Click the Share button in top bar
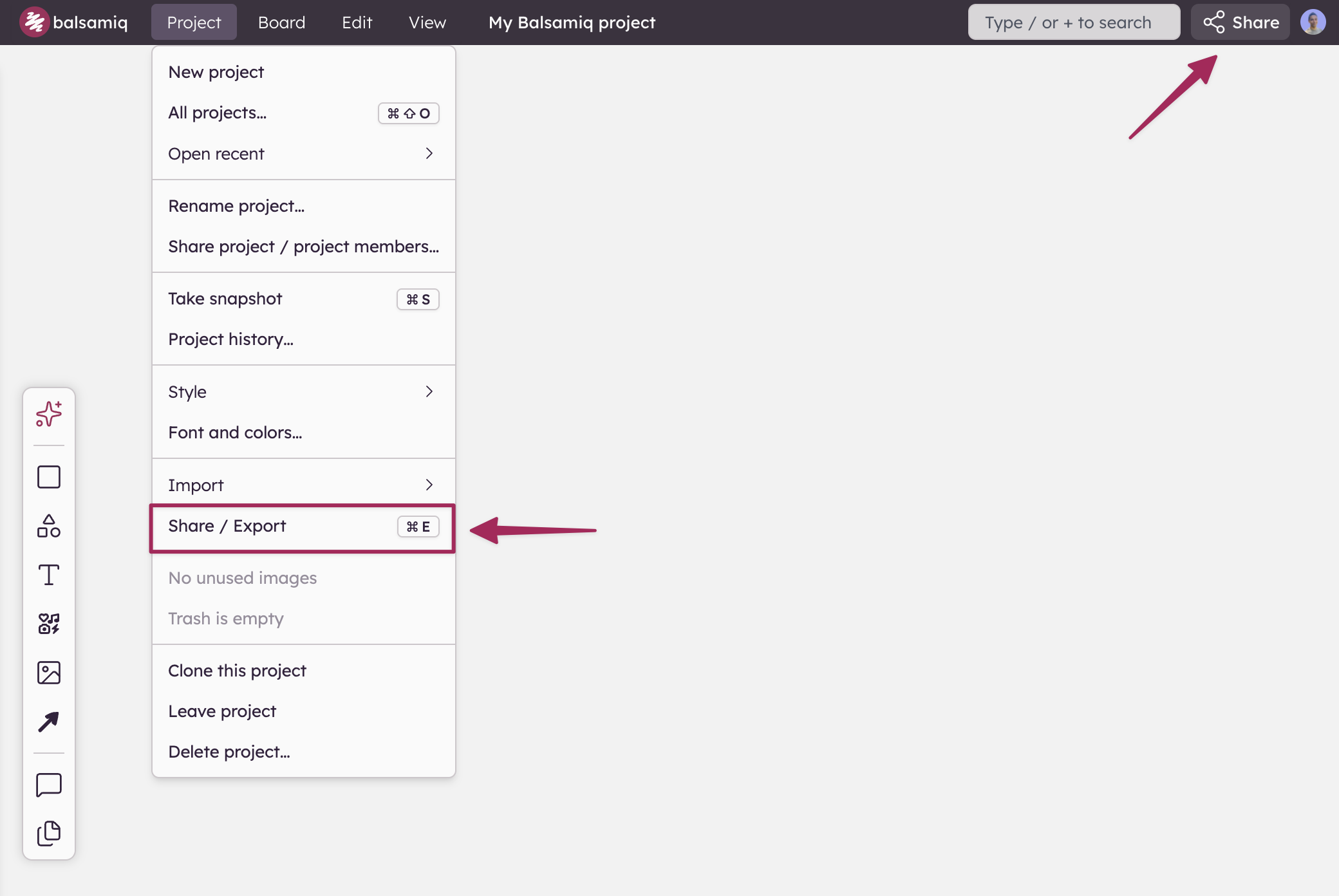The height and width of the screenshot is (896, 1339). tap(1241, 22)
